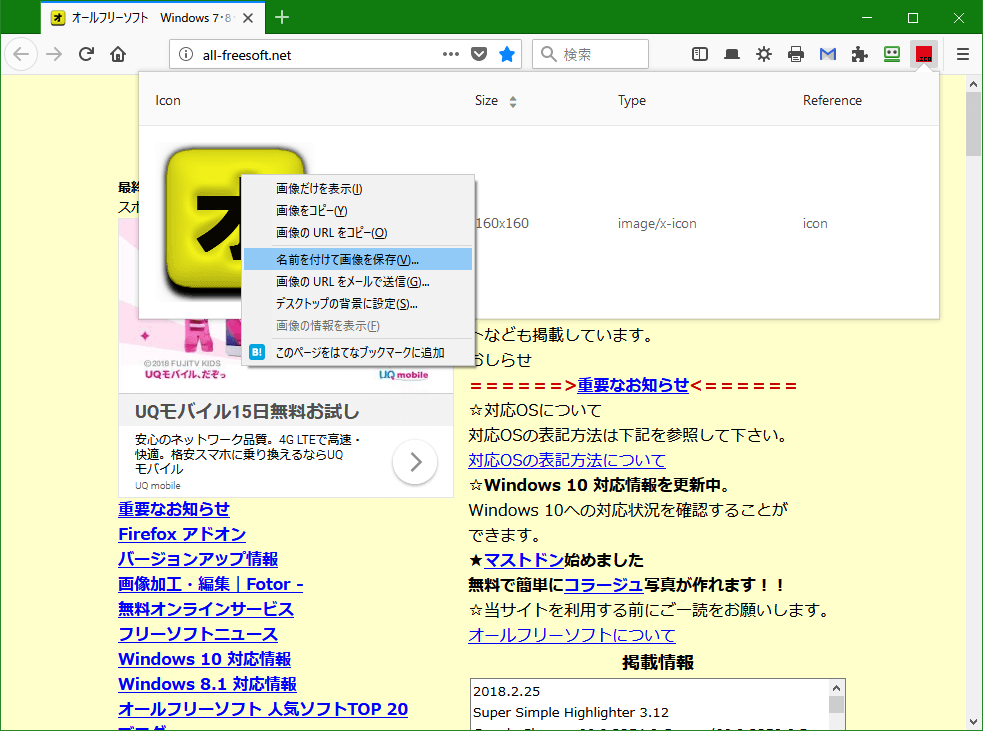Click the forward navigation arrow
This screenshot has height=731, width=983.
pyautogui.click(x=55, y=54)
